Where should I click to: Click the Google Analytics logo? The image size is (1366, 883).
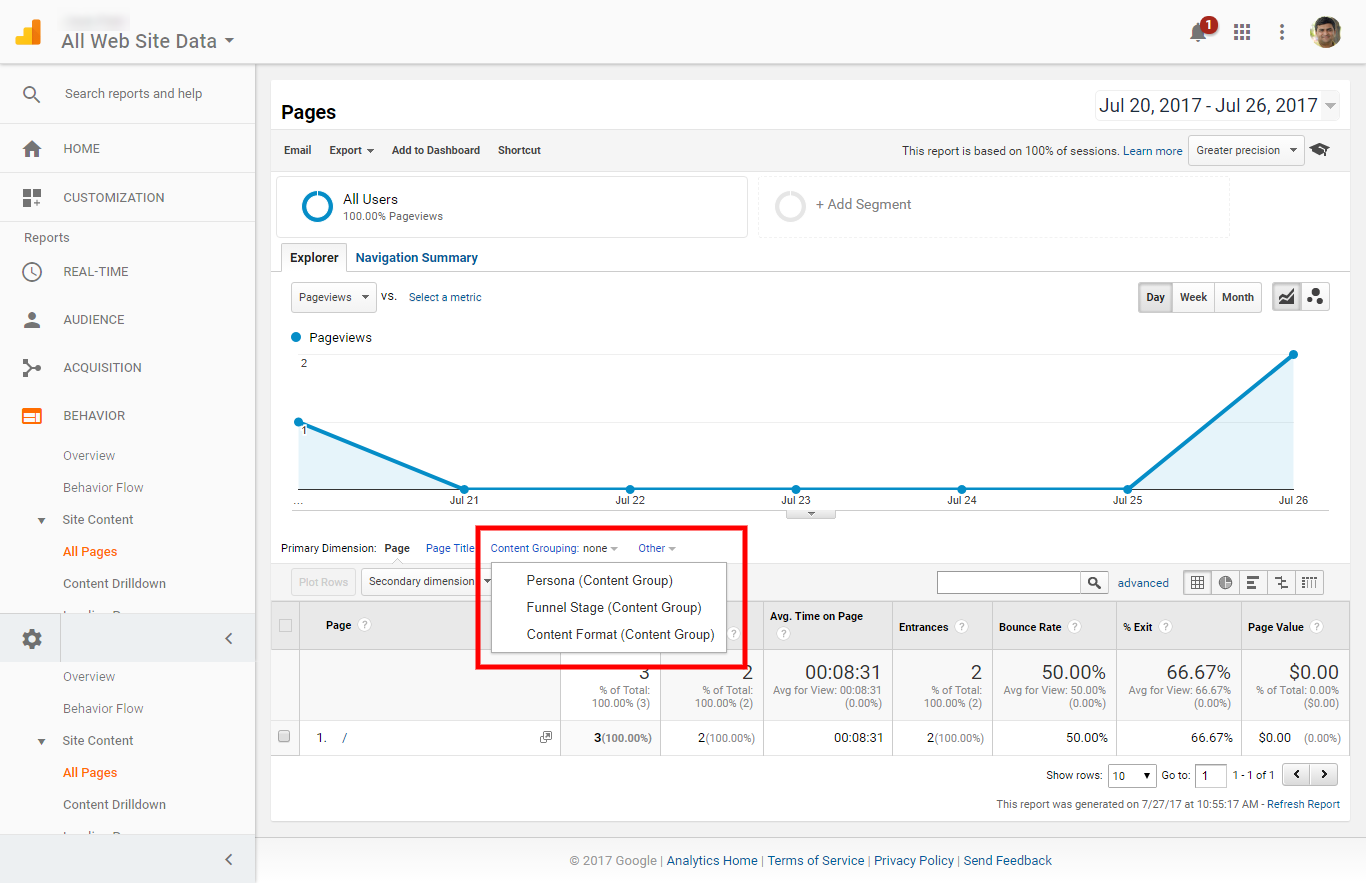pyautogui.click(x=28, y=33)
